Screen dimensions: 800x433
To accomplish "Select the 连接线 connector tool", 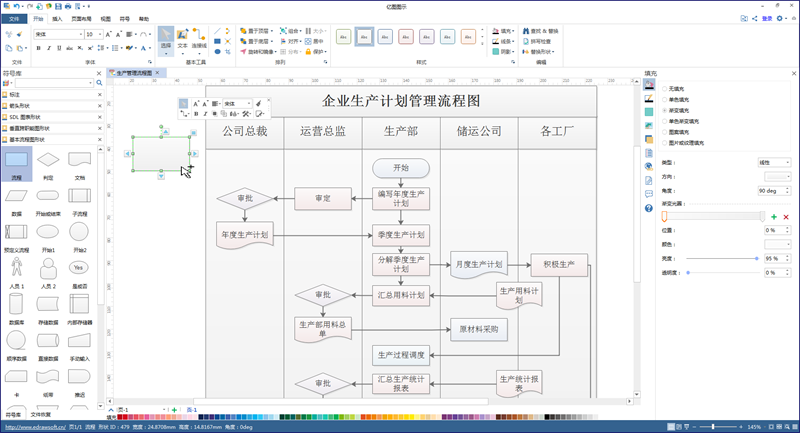I will 199,41.
